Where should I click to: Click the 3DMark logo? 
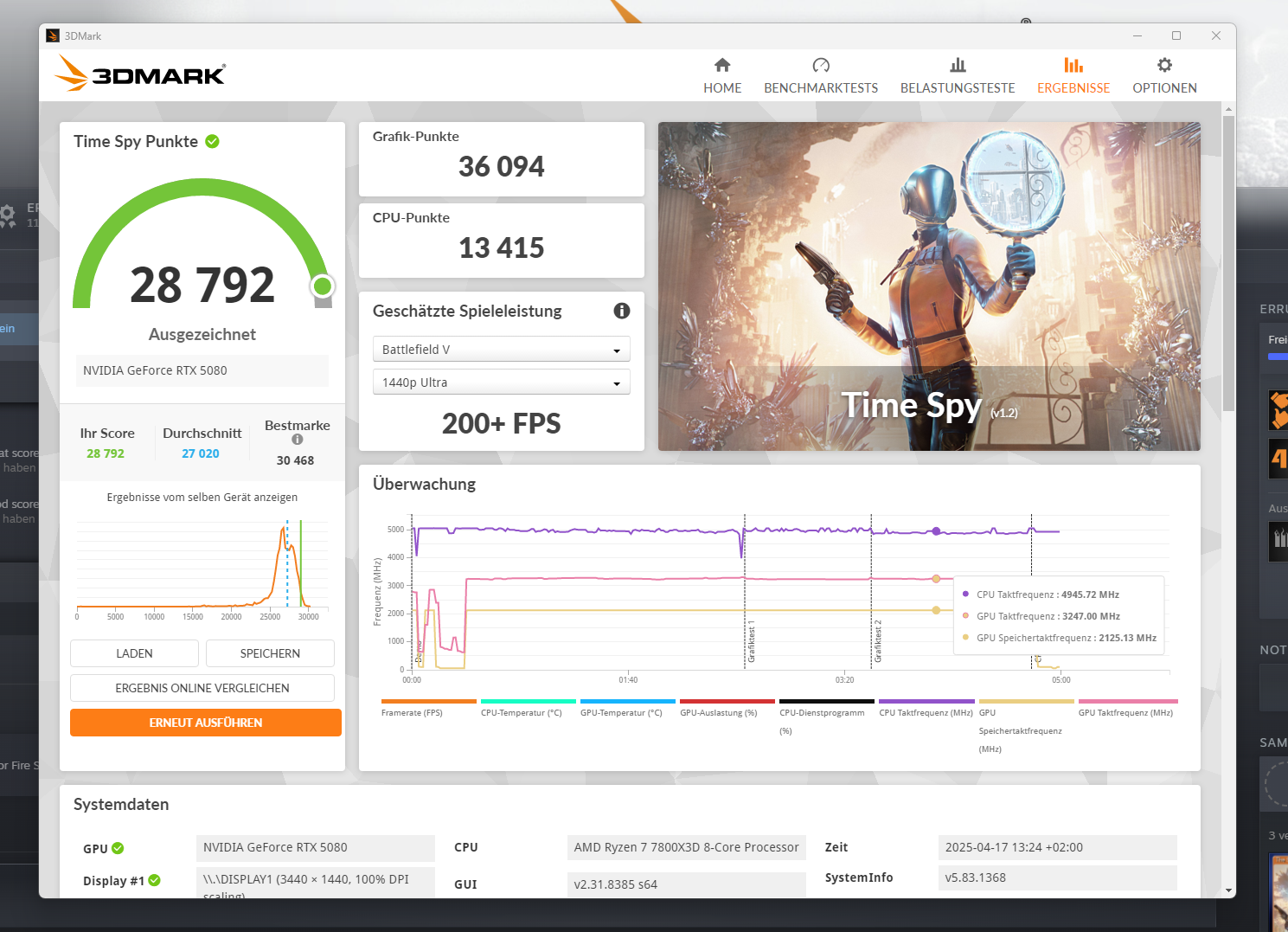(139, 74)
